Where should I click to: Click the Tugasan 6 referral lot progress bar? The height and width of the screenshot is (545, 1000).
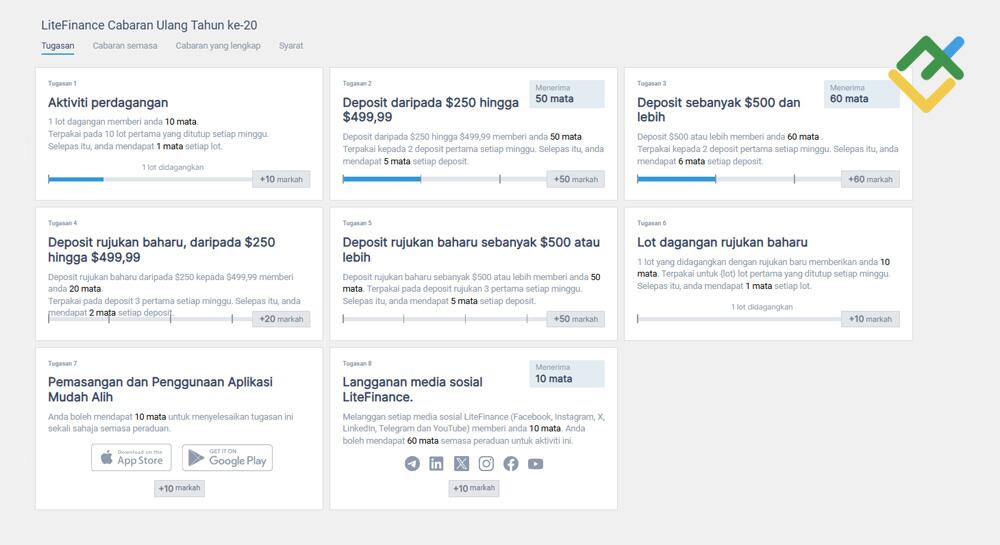coord(739,319)
